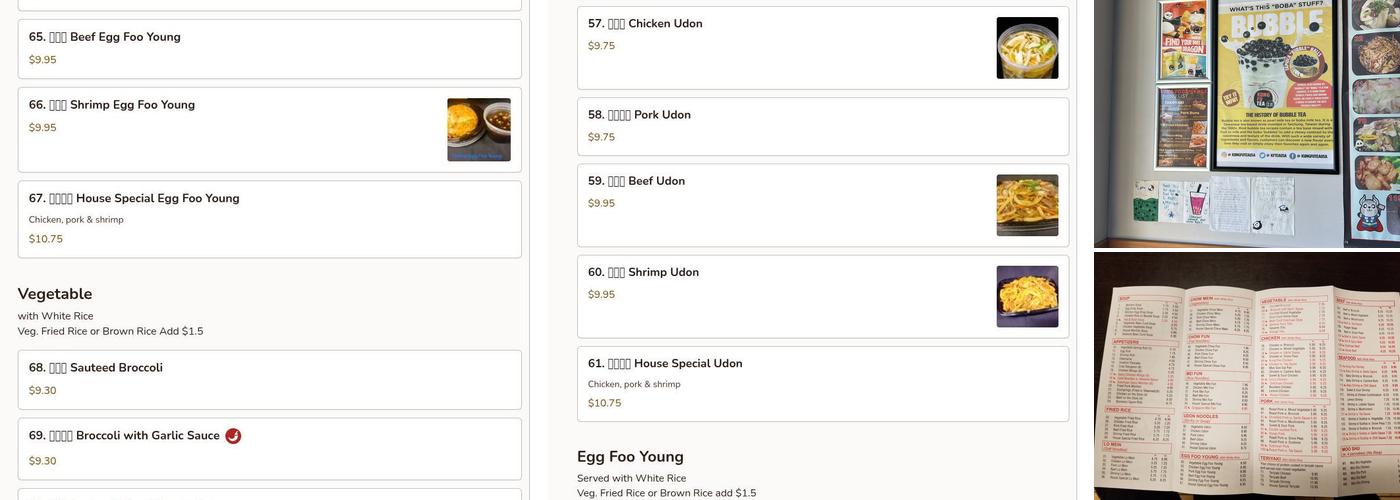Open the 66. Shrimp Egg Foo Young item

point(270,130)
